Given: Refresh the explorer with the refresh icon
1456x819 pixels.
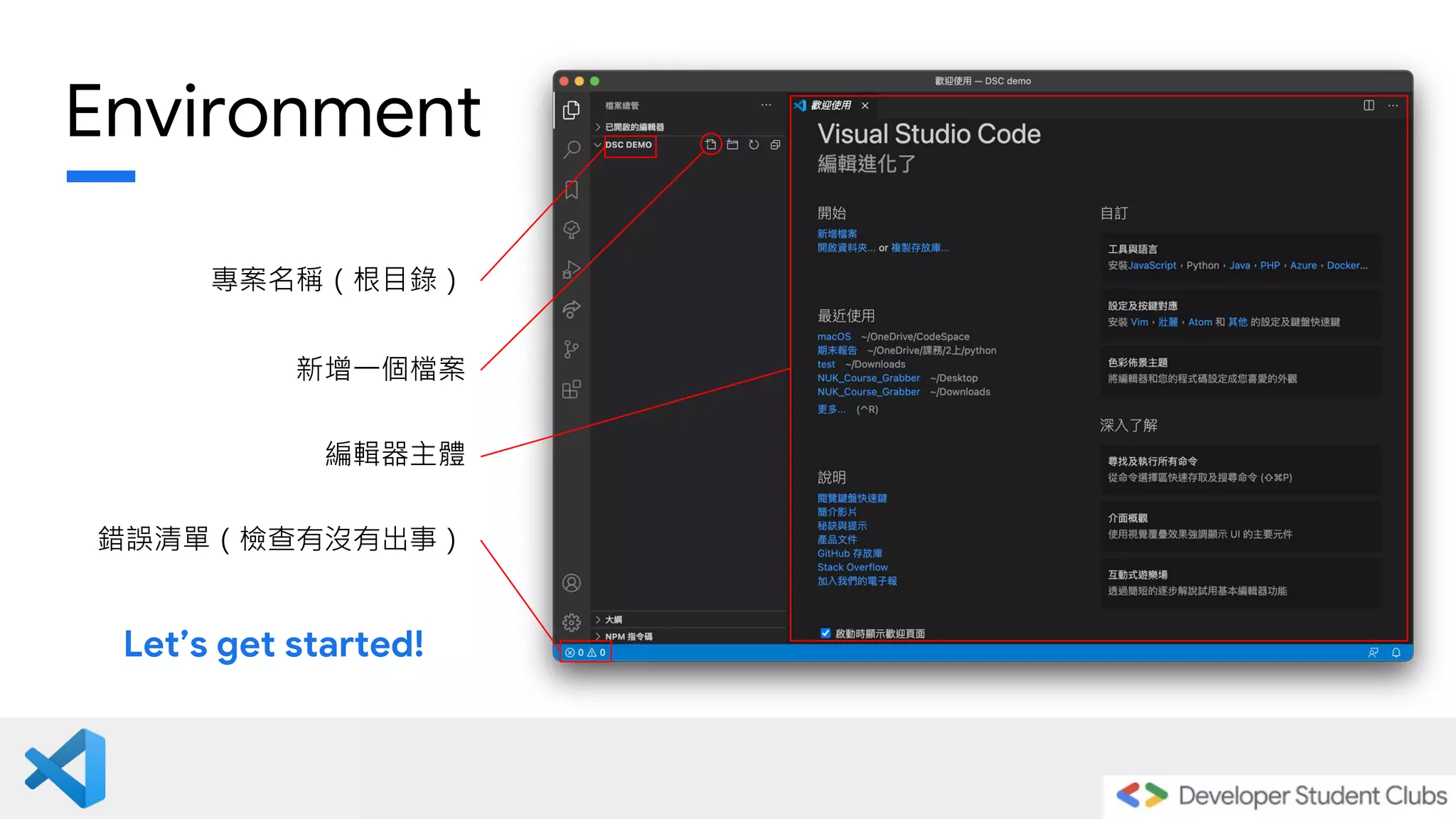Looking at the screenshot, I should point(754,144).
